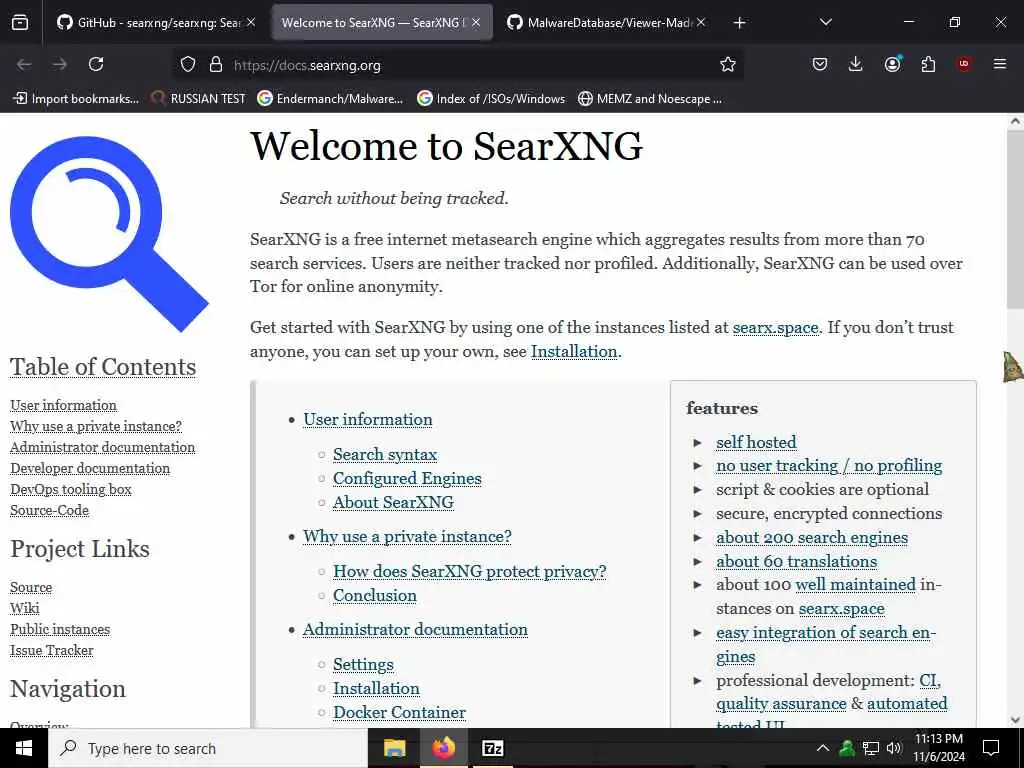Open tracking protection shield icon
Screen dimensions: 1024x768
coord(188,65)
